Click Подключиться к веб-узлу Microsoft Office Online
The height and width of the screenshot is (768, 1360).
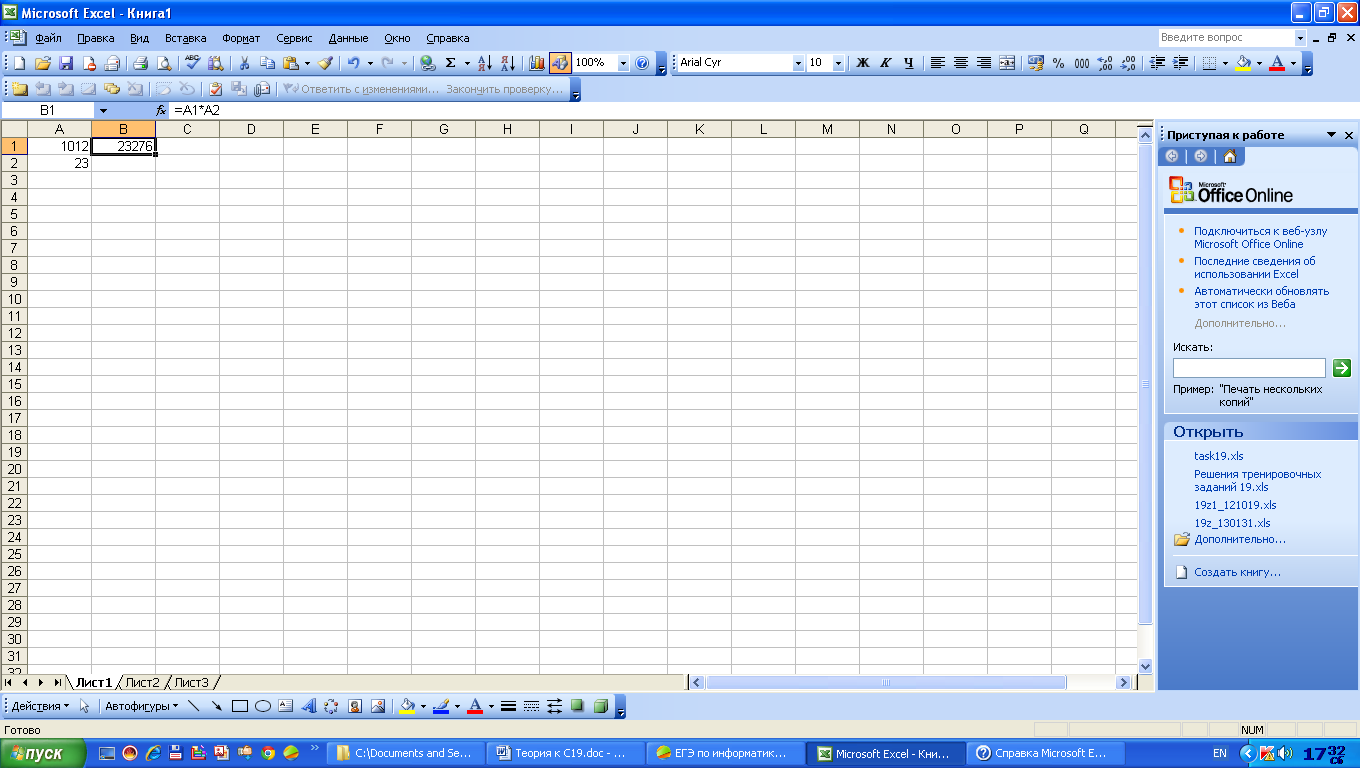tap(1260, 237)
